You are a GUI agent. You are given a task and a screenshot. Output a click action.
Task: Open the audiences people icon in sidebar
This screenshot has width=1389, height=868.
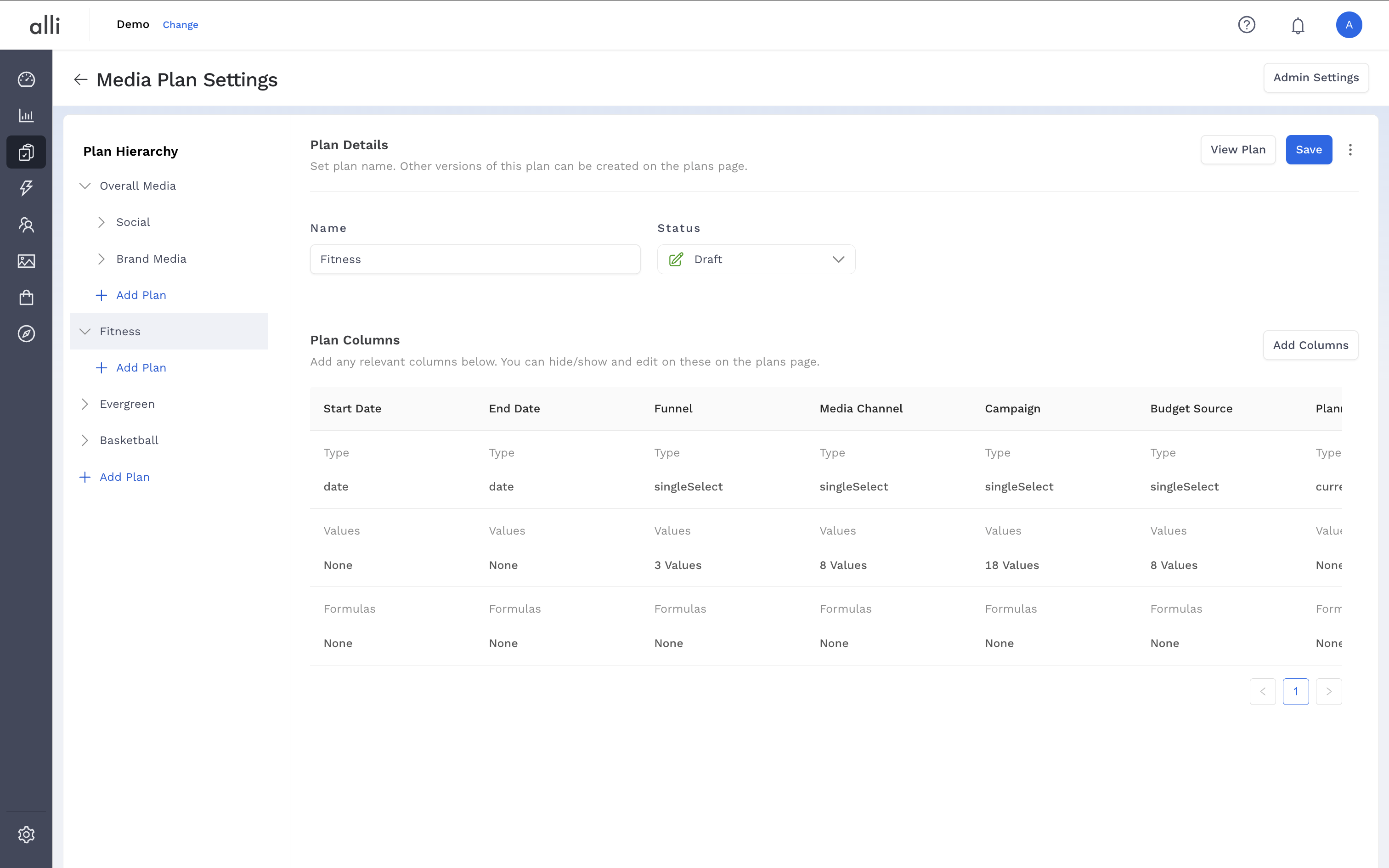tap(26, 225)
